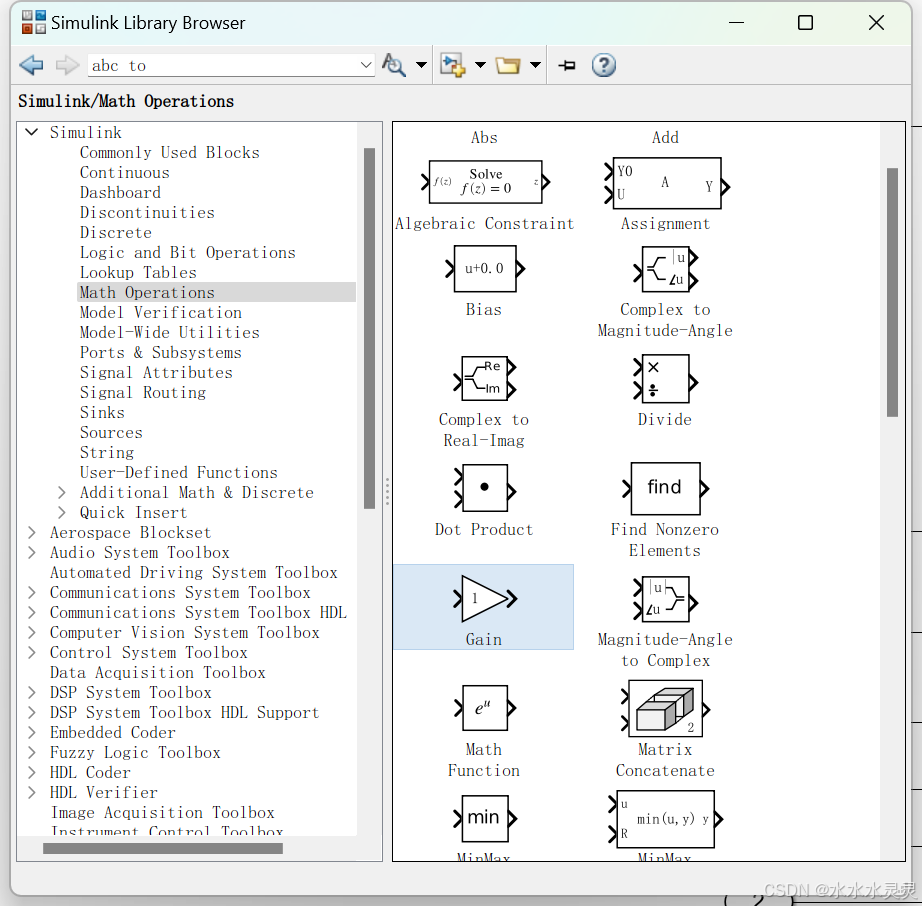Open the search options dropdown arrow
This screenshot has width=922, height=906.
pyautogui.click(x=421, y=65)
